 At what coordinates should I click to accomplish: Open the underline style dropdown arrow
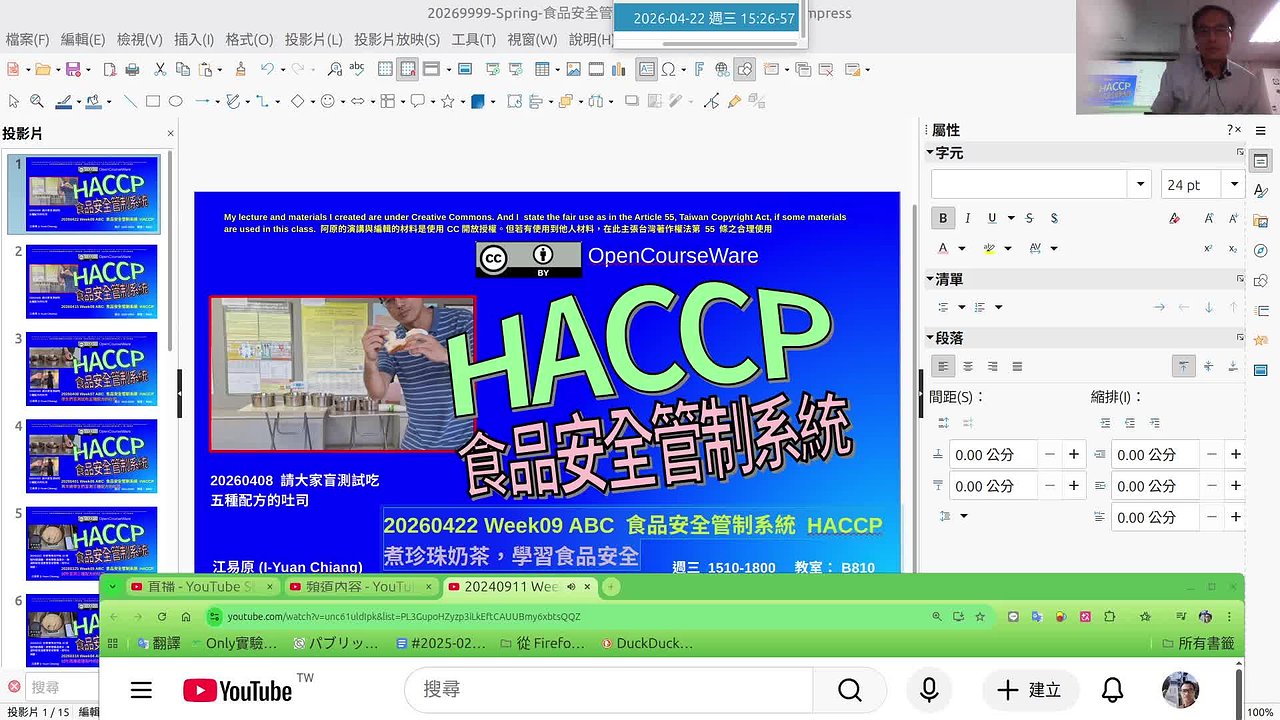click(x=1011, y=218)
